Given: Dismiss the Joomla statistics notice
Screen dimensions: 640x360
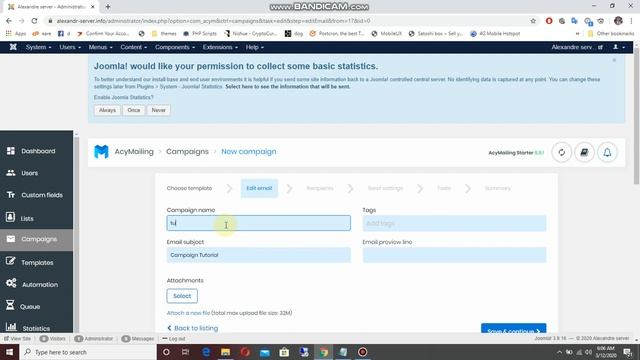Looking at the screenshot, I should pos(614,60).
